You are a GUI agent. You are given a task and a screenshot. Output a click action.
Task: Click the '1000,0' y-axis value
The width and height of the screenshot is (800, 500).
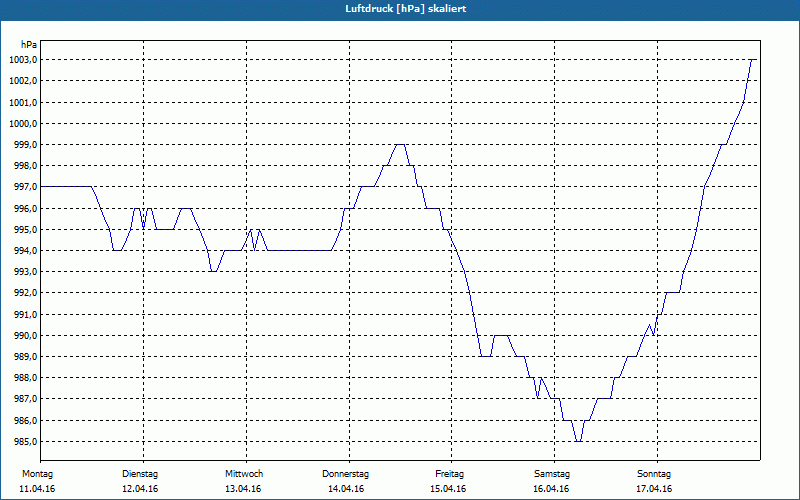(23, 123)
